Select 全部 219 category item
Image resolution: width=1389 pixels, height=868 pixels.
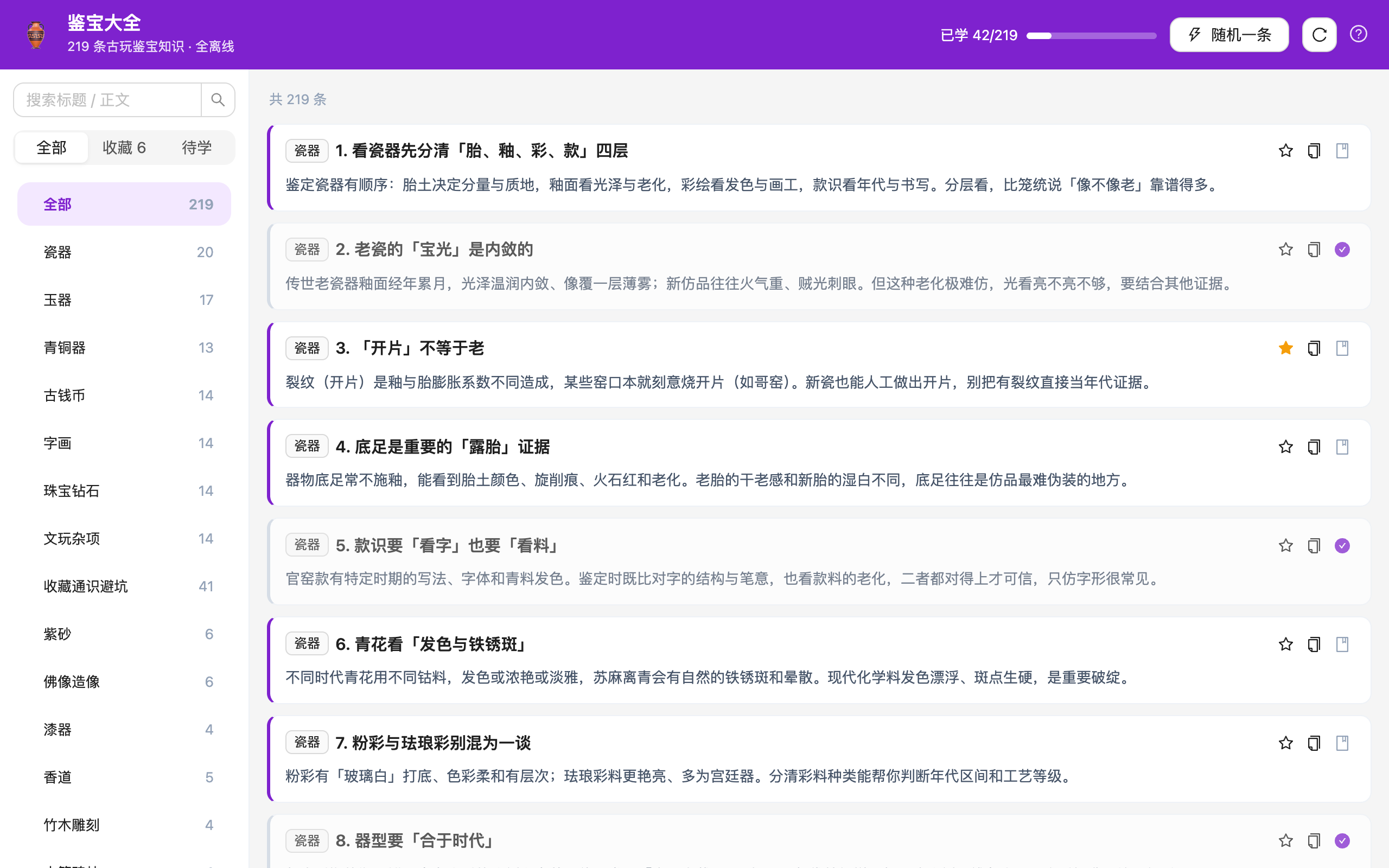click(124, 205)
